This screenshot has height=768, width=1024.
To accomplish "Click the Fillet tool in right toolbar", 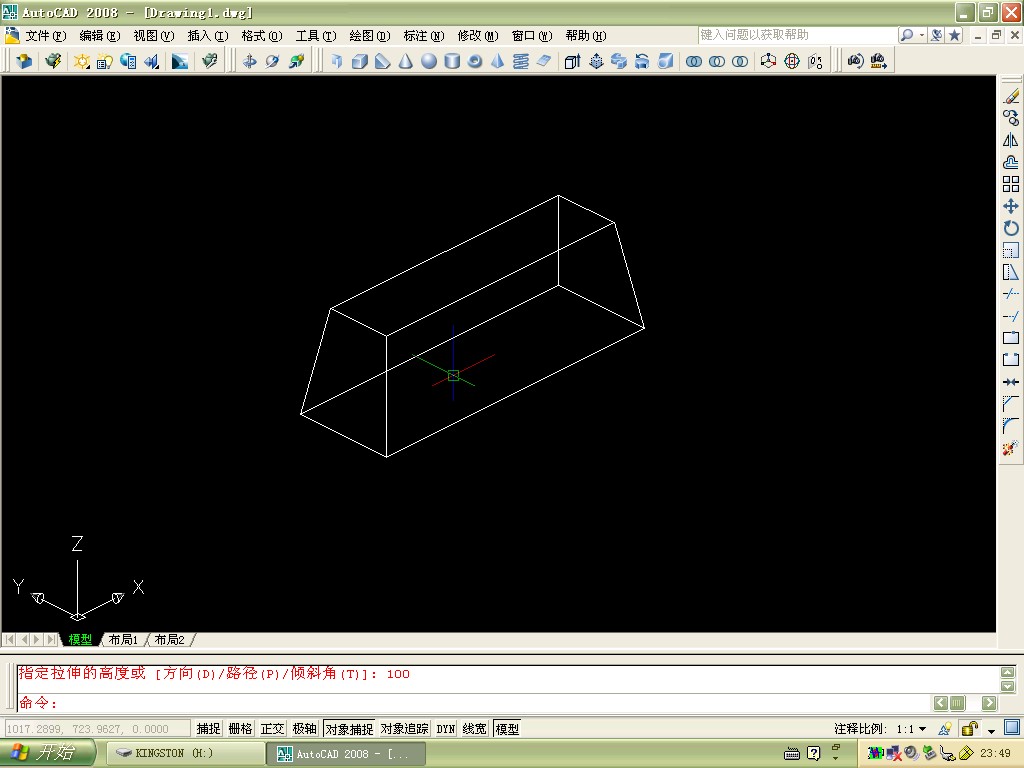I will (1011, 426).
